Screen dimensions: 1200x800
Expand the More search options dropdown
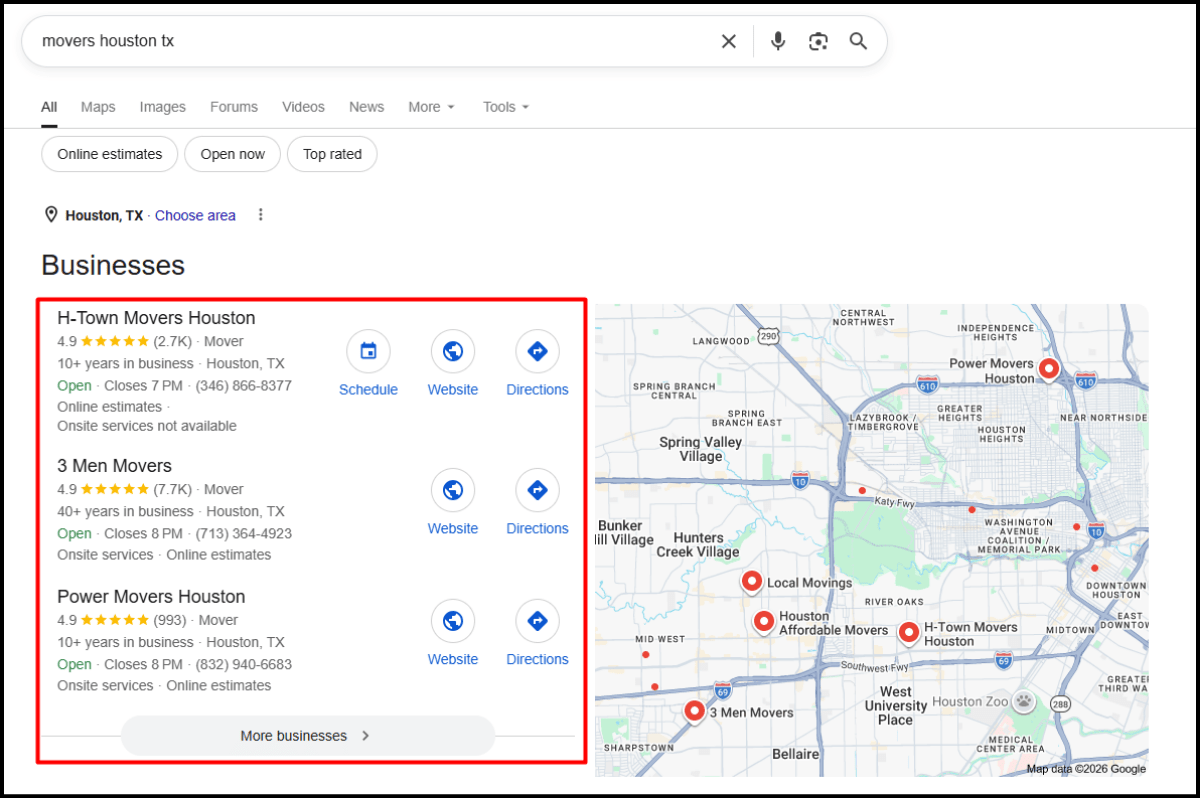coord(431,107)
